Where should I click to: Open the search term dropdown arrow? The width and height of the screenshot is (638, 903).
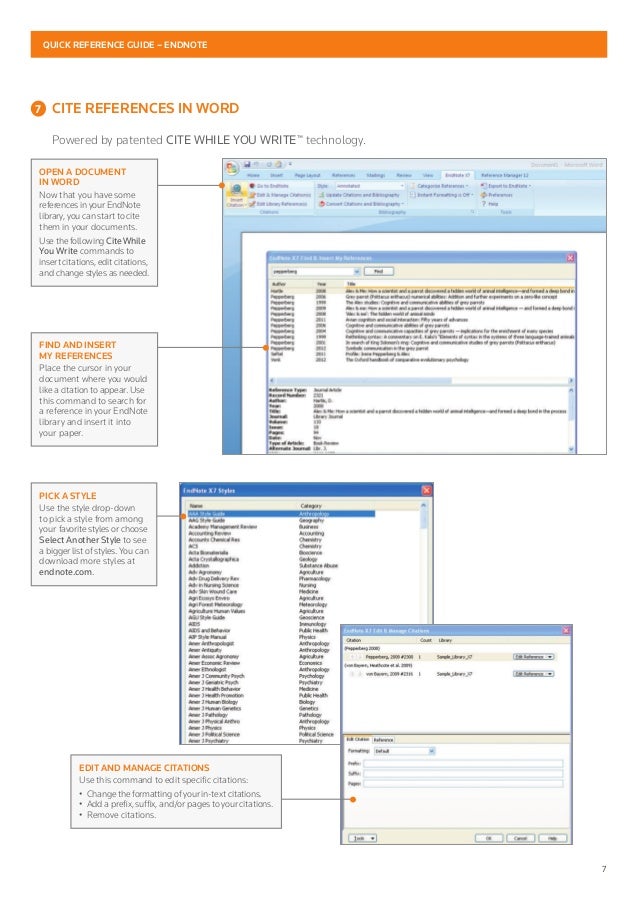coord(356,271)
